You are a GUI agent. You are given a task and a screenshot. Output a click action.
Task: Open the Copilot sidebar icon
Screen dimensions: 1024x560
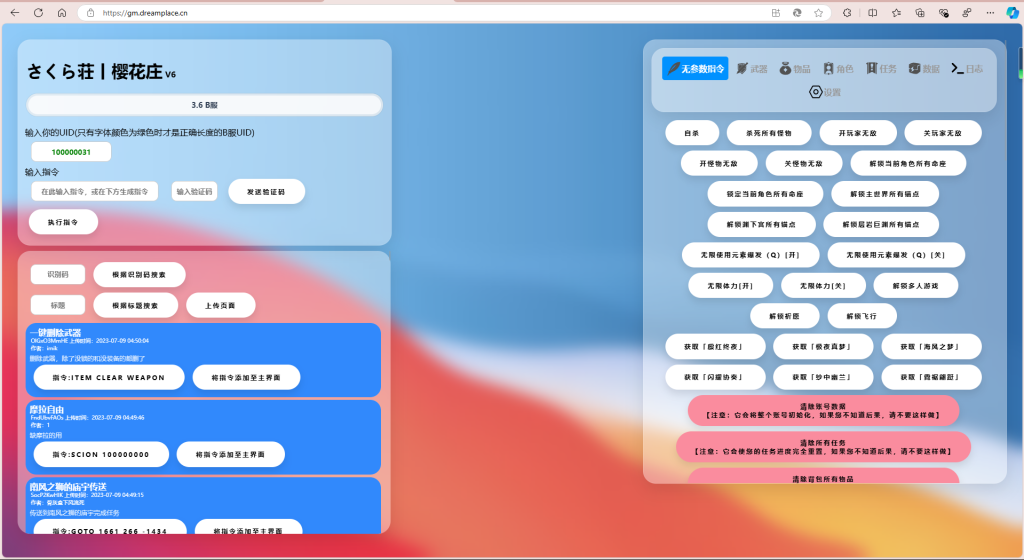tap(1012, 12)
